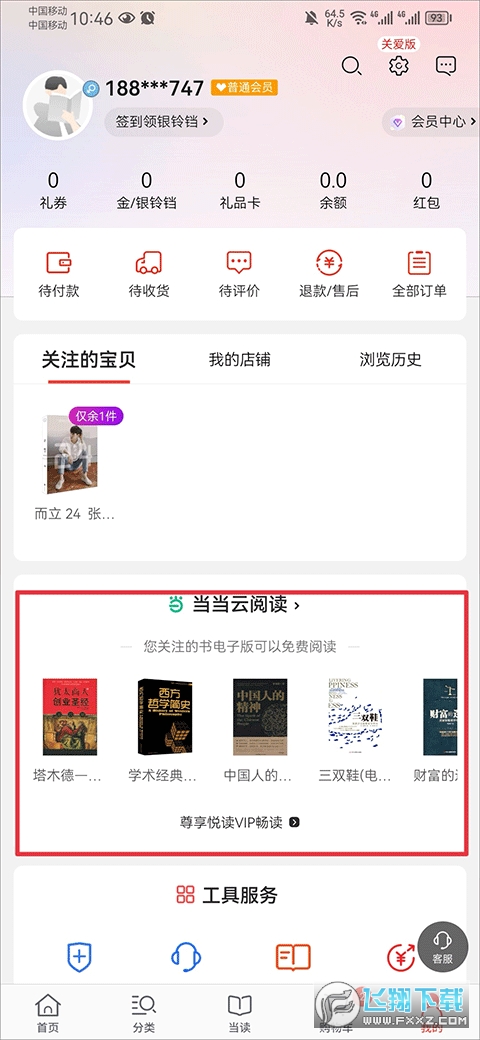Open 中国人的精神 book cover
480x1040 pixels.
click(x=260, y=716)
